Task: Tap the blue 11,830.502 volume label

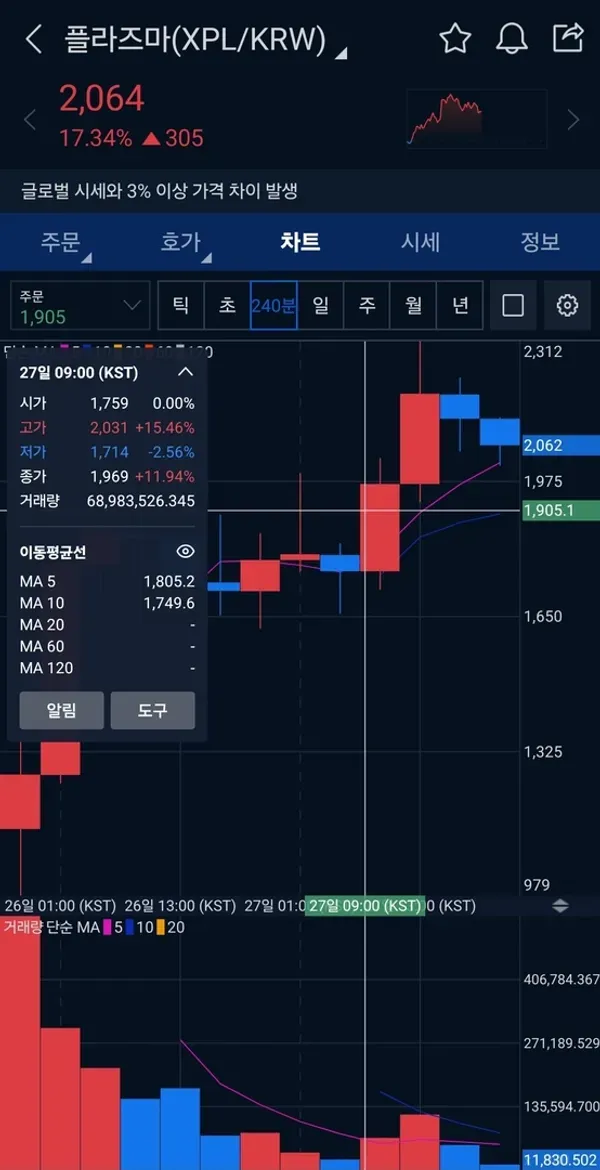Action: 560,1160
